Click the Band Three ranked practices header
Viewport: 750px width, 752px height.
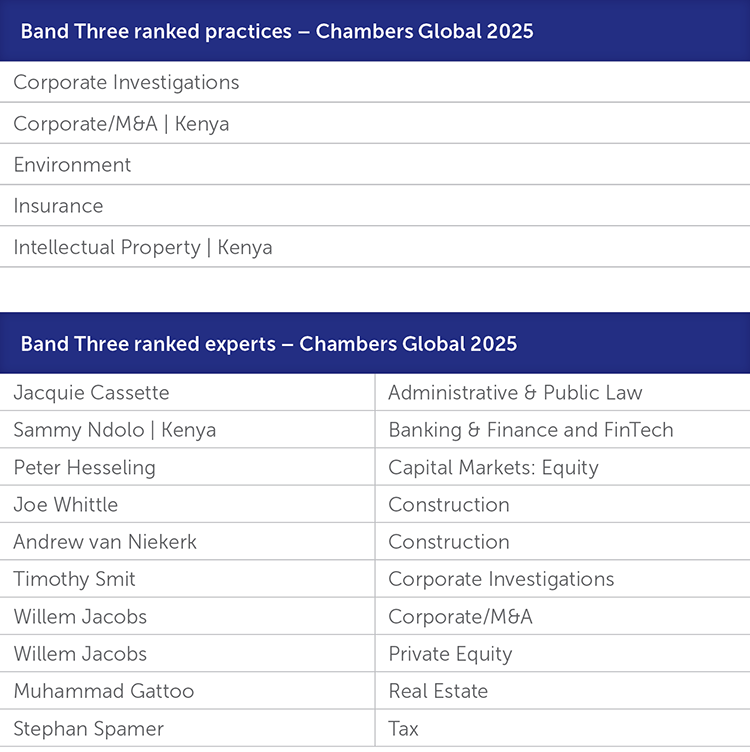click(x=375, y=30)
